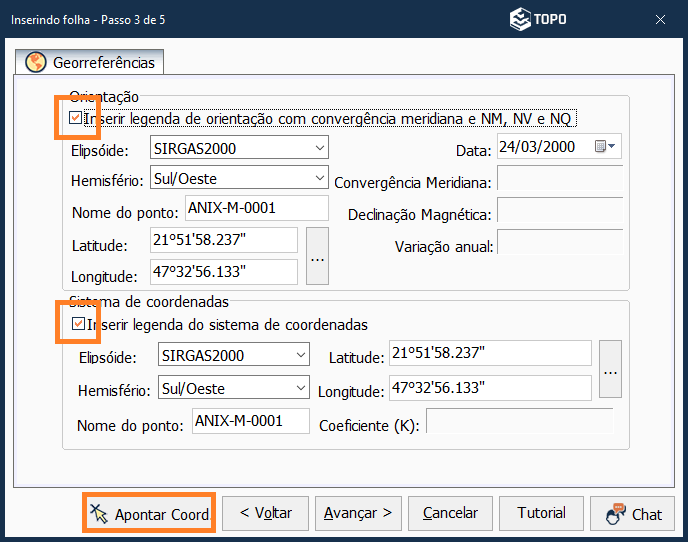Open Hemisfério dropdown in Sistema de coordenadas
688x542 pixels.
301,388
